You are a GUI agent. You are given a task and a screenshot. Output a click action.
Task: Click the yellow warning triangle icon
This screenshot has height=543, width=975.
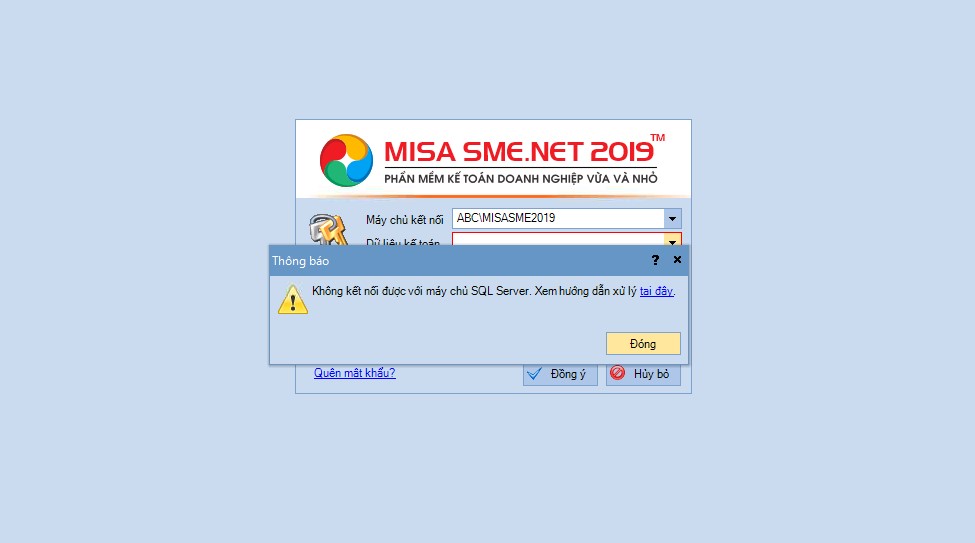(x=293, y=300)
